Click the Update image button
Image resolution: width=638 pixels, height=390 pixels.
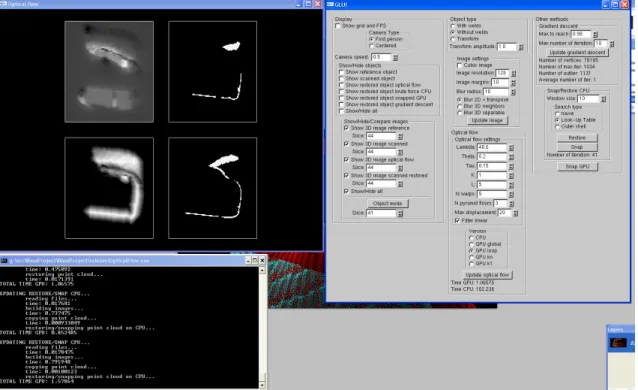(x=487, y=121)
